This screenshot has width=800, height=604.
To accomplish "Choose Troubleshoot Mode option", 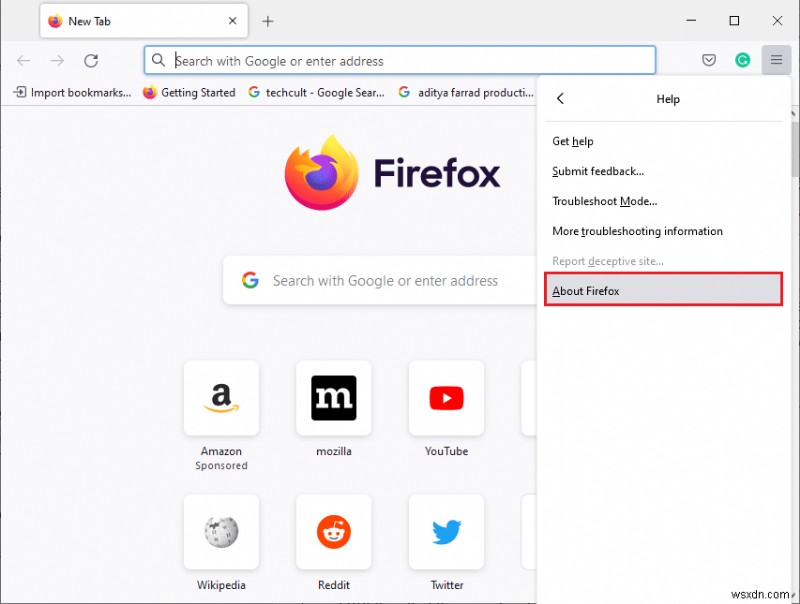I will pyautogui.click(x=663, y=201).
